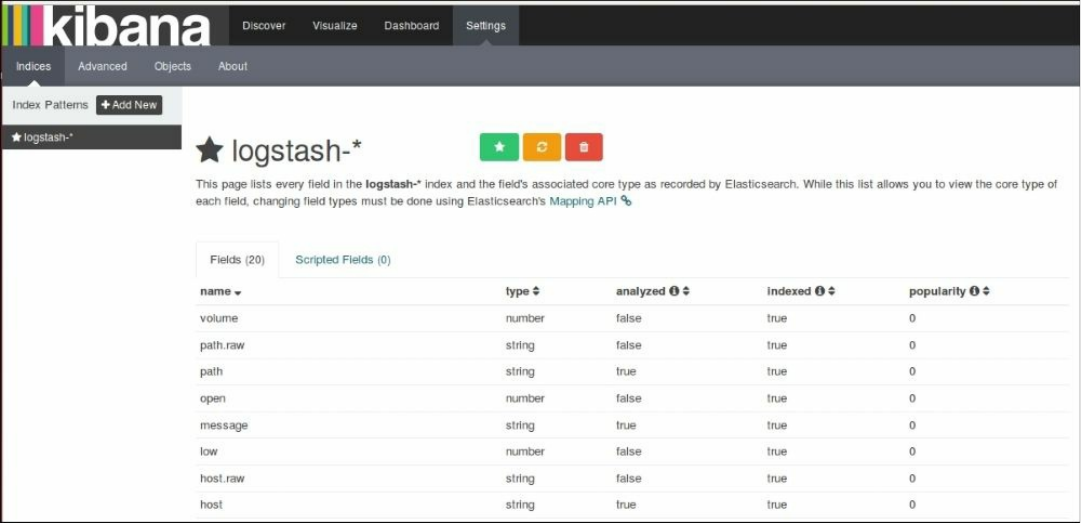Click the open field name
Screen dimensions: 1081x523
tap(212, 398)
